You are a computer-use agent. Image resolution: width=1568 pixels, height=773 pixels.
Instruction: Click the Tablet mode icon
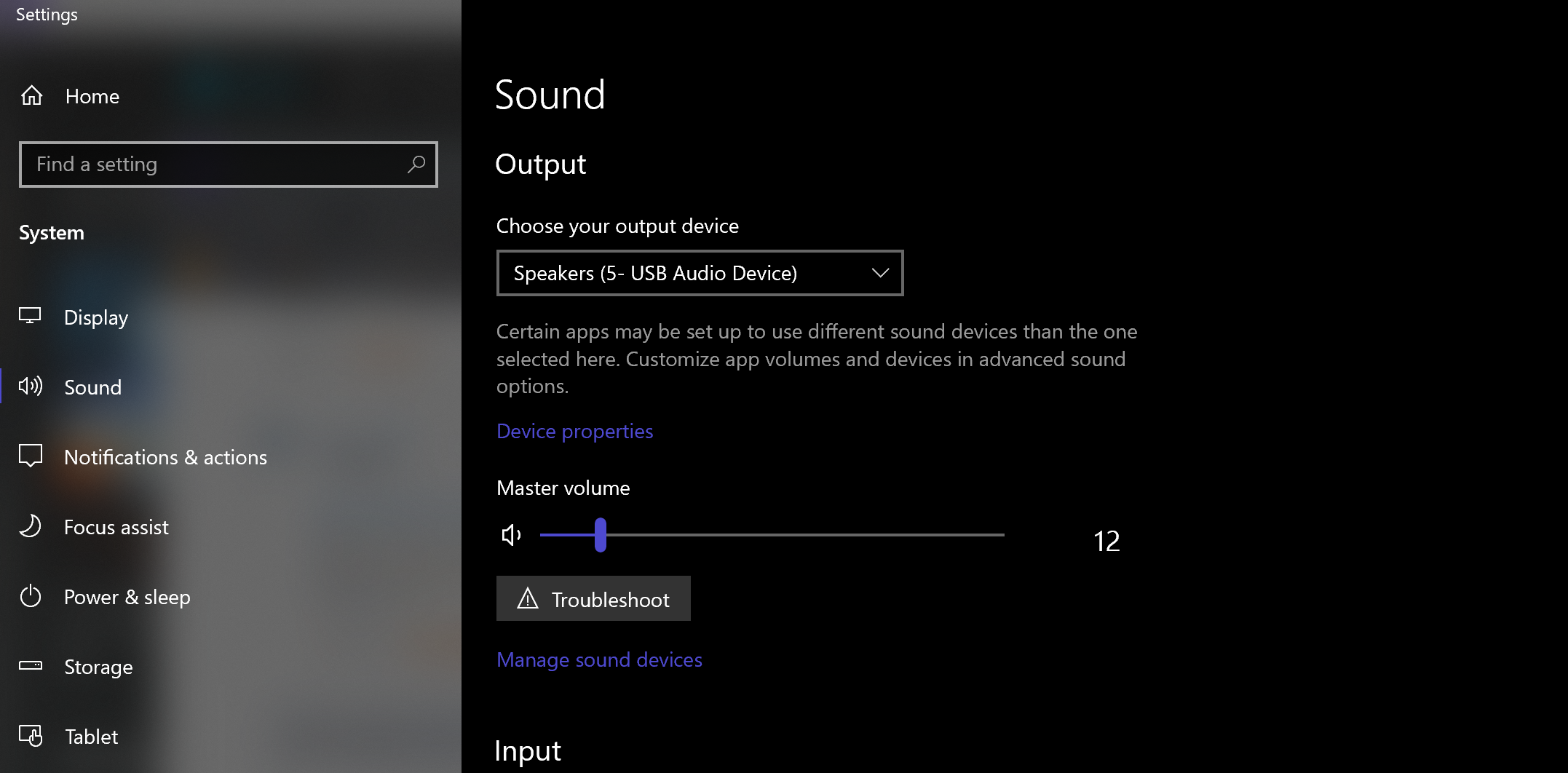[x=31, y=736]
